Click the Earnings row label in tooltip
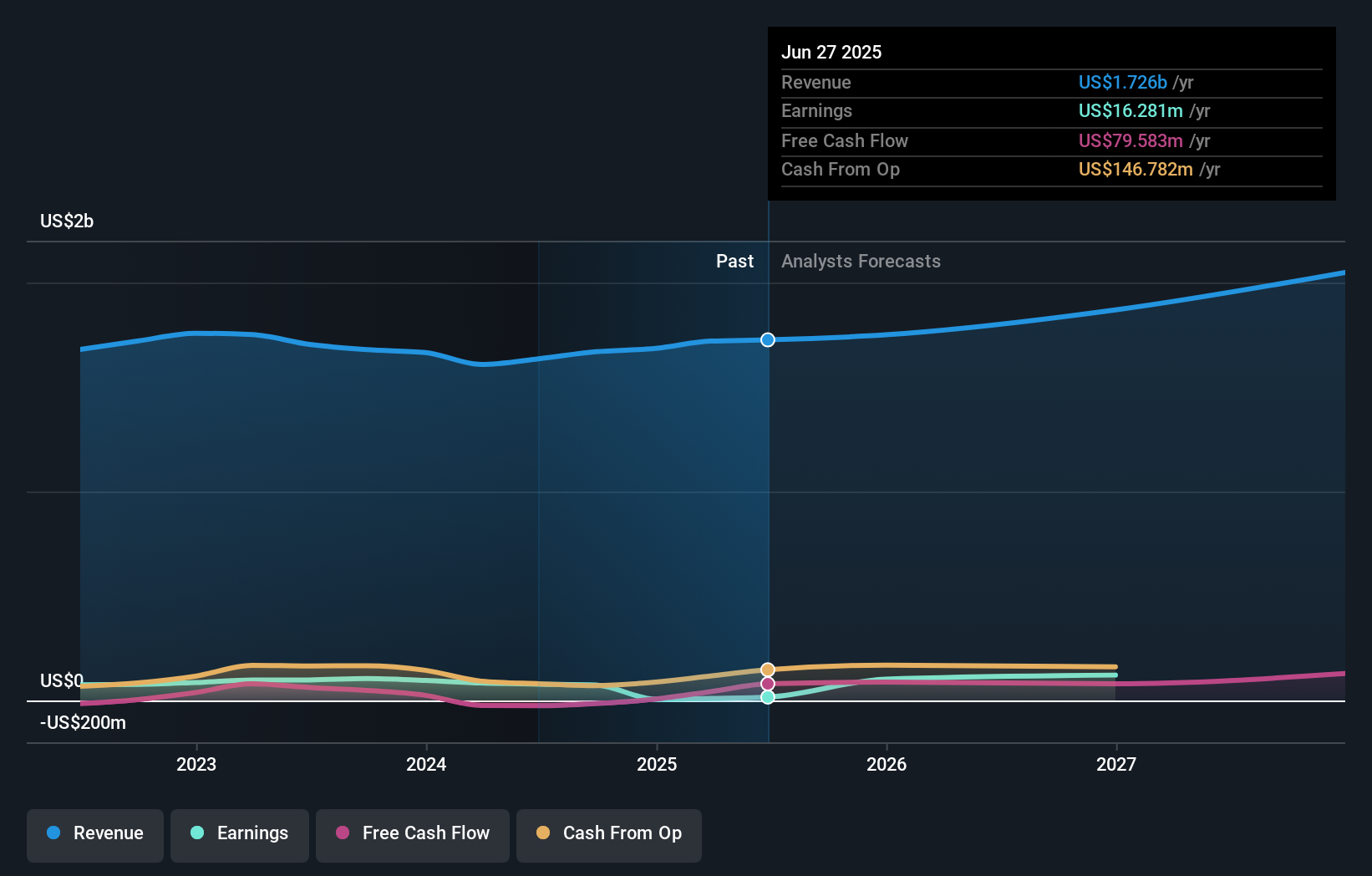The width and height of the screenshot is (1372, 876). 816,110
